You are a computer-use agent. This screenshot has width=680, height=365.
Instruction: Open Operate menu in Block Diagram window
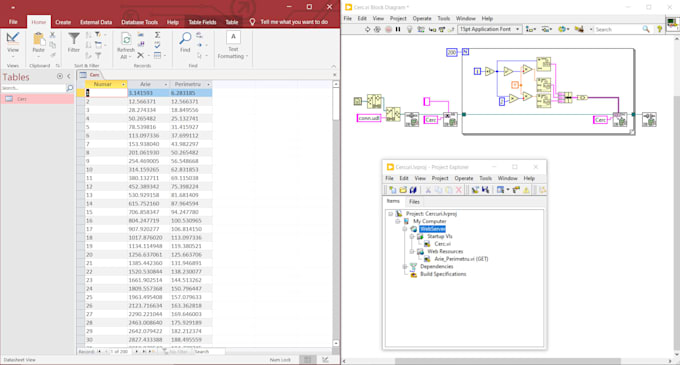coord(422,18)
